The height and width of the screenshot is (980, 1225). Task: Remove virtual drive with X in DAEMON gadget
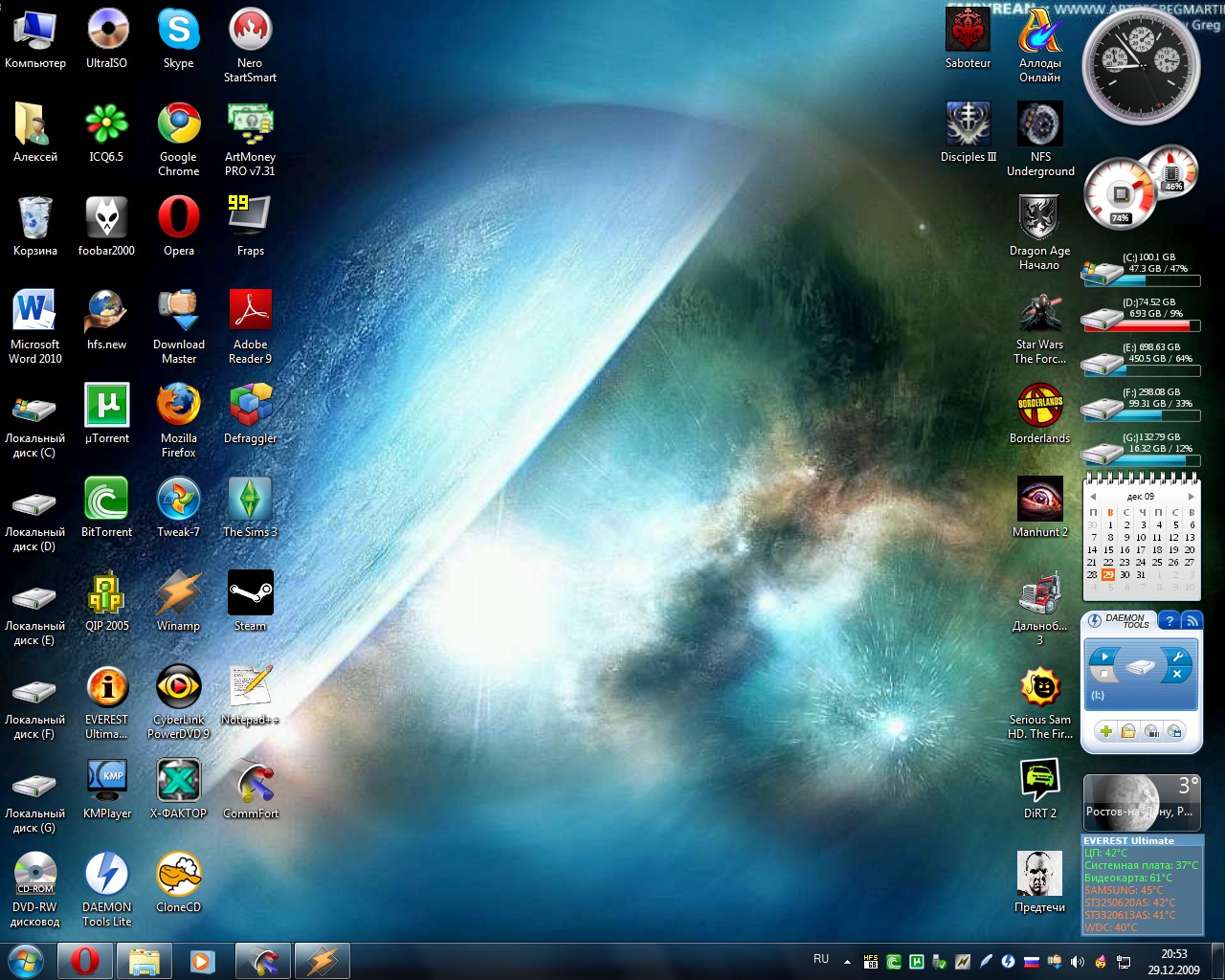(x=1177, y=674)
